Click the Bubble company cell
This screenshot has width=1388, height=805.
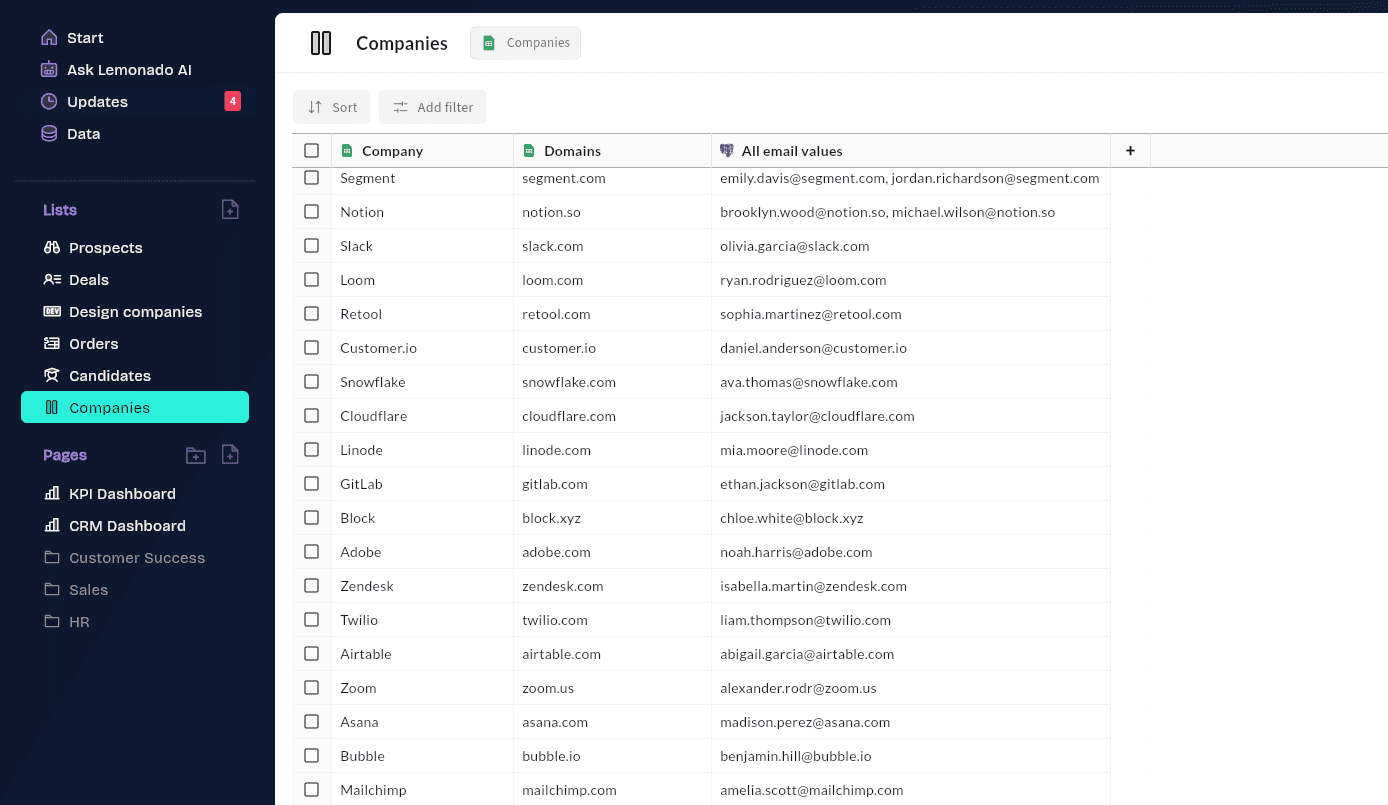422,756
